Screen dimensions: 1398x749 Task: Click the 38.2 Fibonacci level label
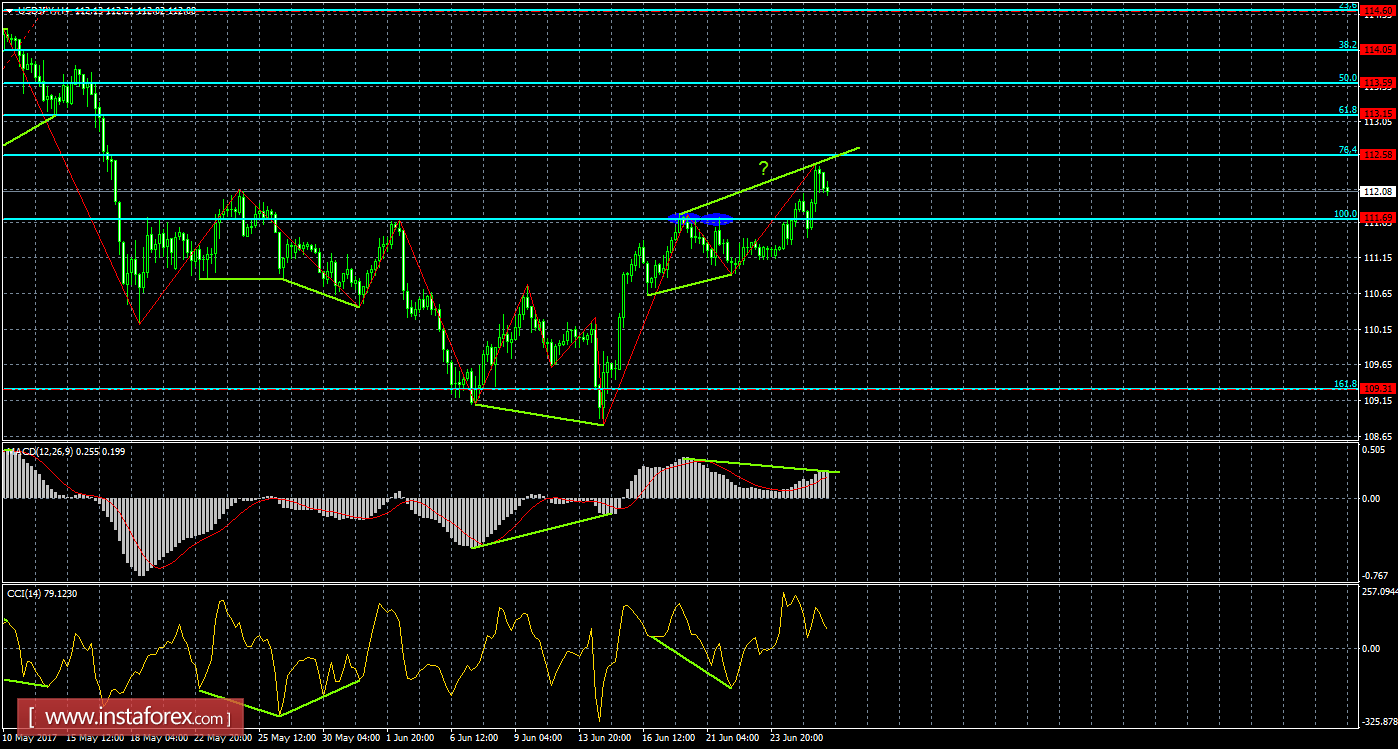coord(1347,45)
